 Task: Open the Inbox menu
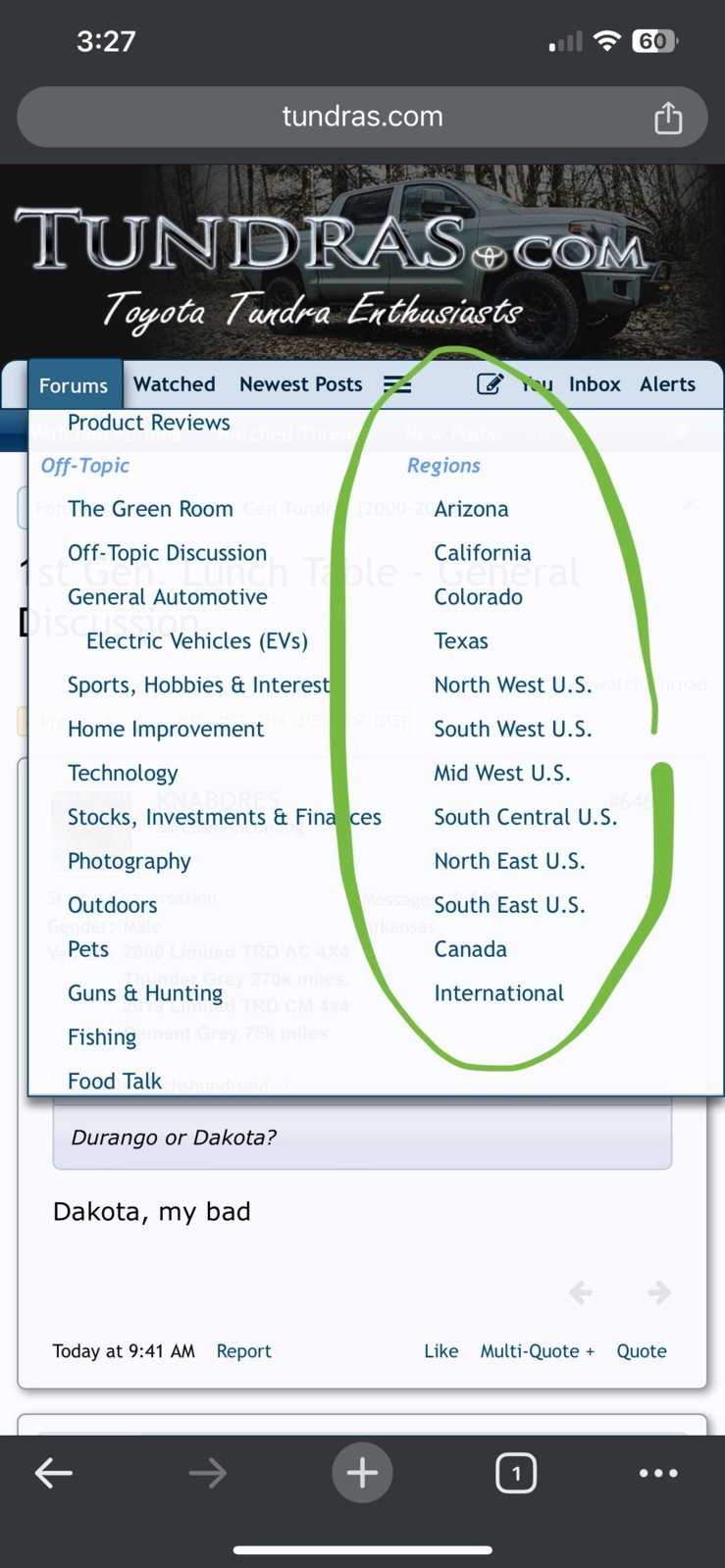[595, 384]
